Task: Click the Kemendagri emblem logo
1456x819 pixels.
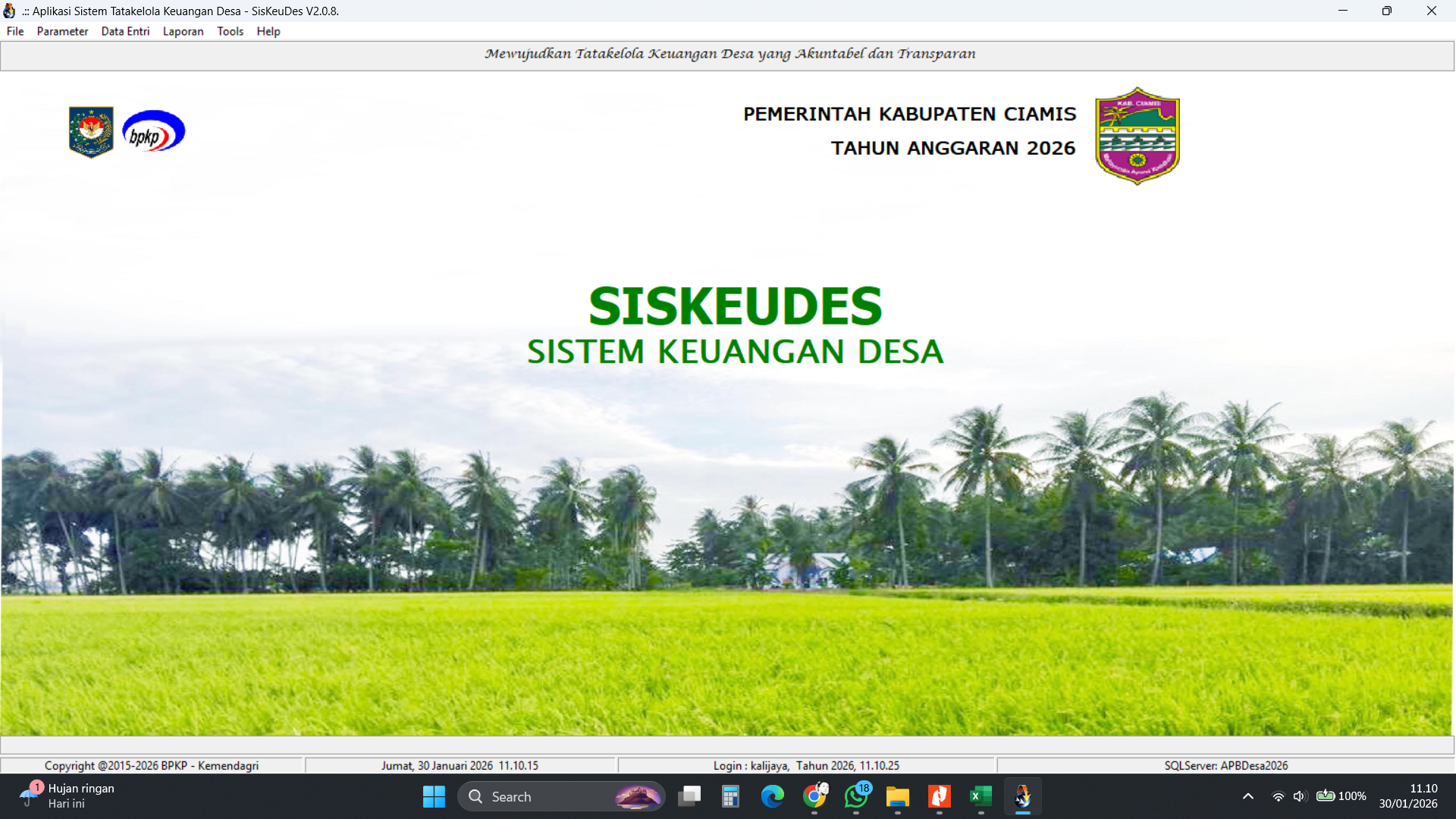Action: [x=91, y=132]
